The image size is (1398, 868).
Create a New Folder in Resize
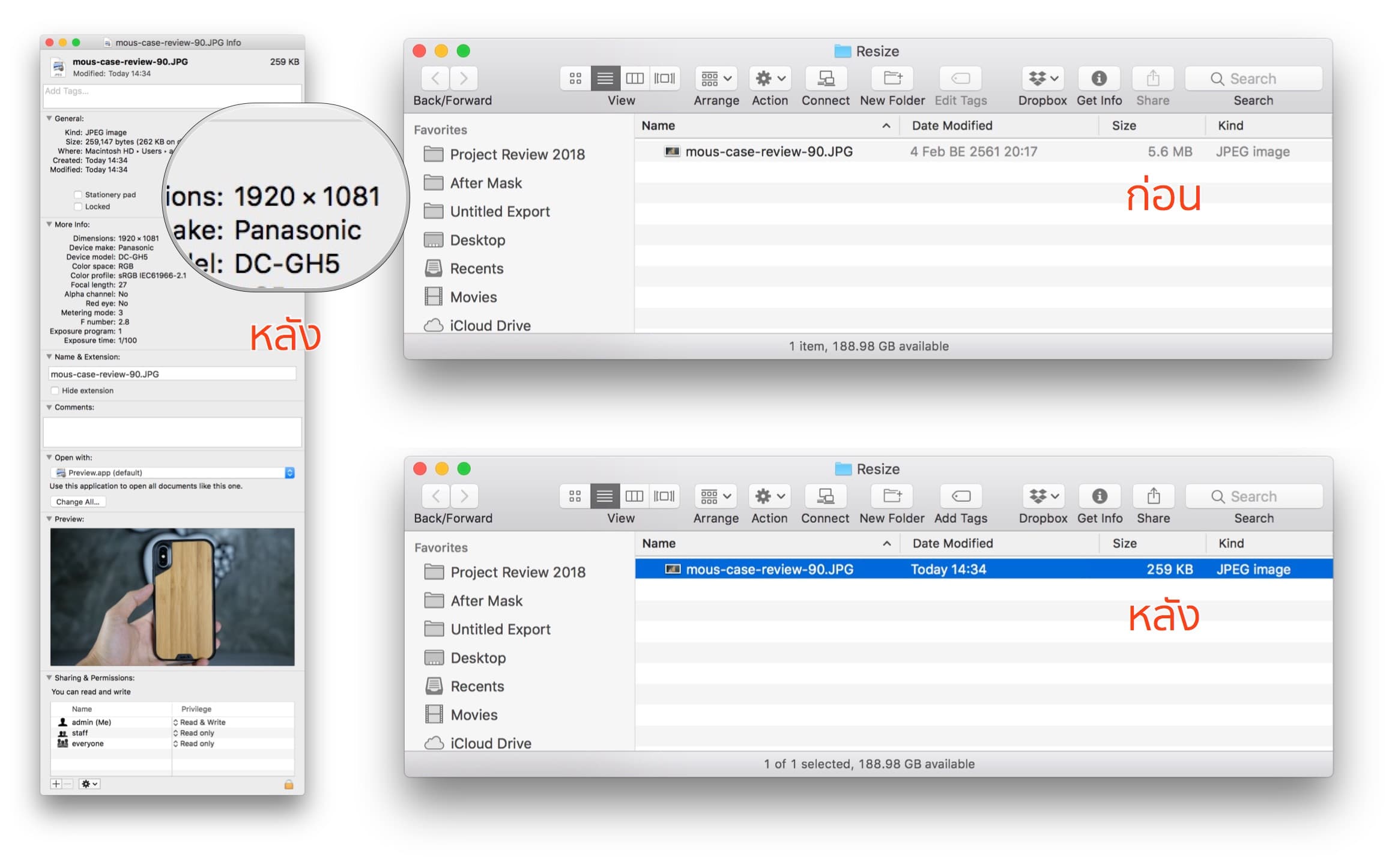coord(891,78)
